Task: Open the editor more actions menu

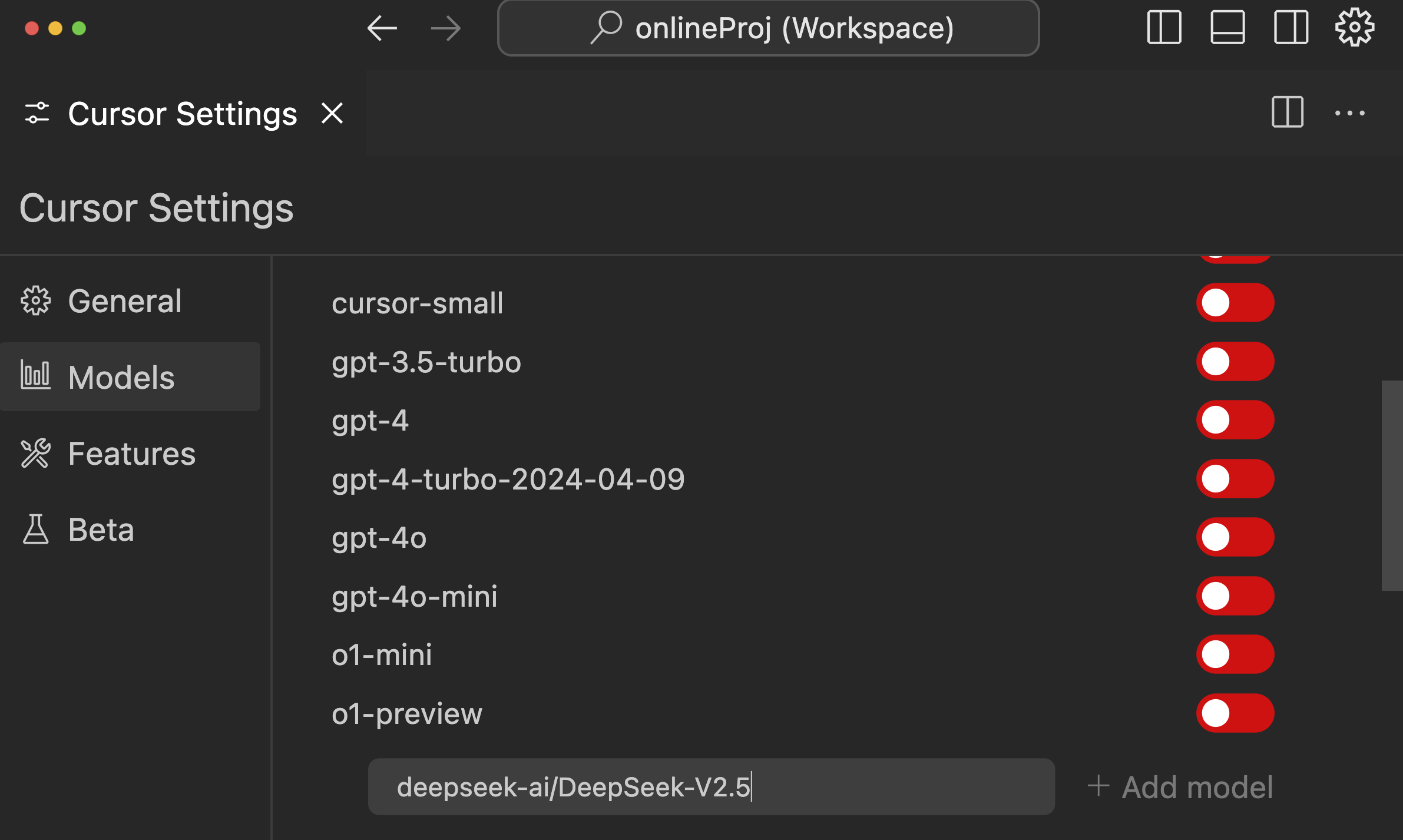Action: [1349, 113]
